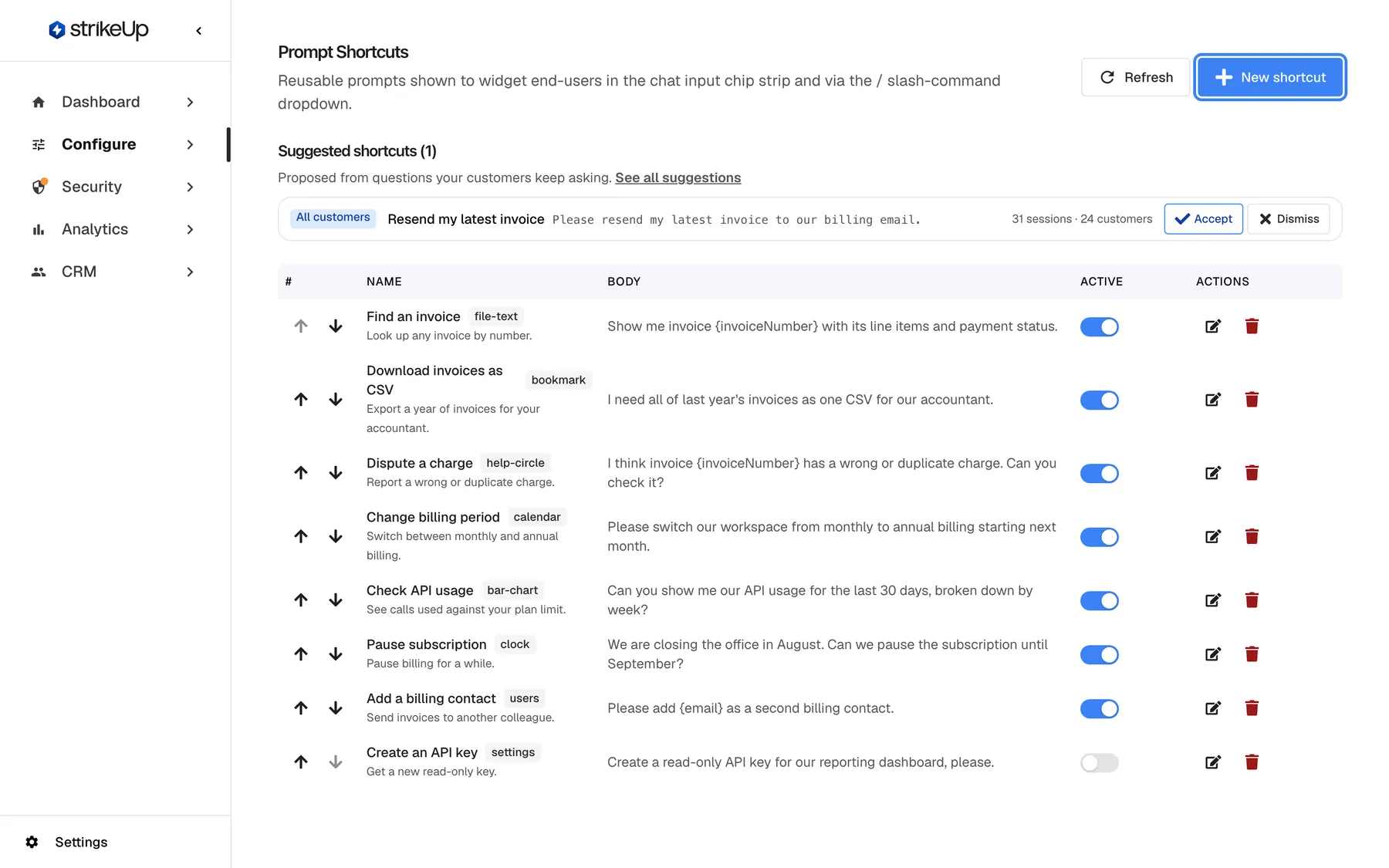Image resolution: width=1389 pixels, height=868 pixels.
Task: Accept the Resend my latest invoice suggestion
Action: (1203, 219)
